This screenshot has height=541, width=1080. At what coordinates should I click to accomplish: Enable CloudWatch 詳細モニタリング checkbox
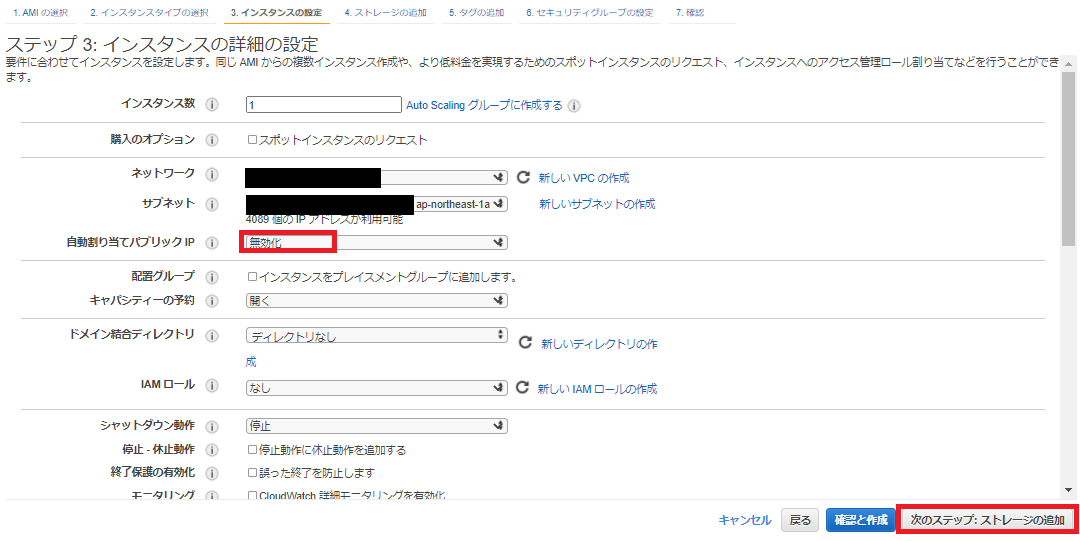[x=252, y=496]
